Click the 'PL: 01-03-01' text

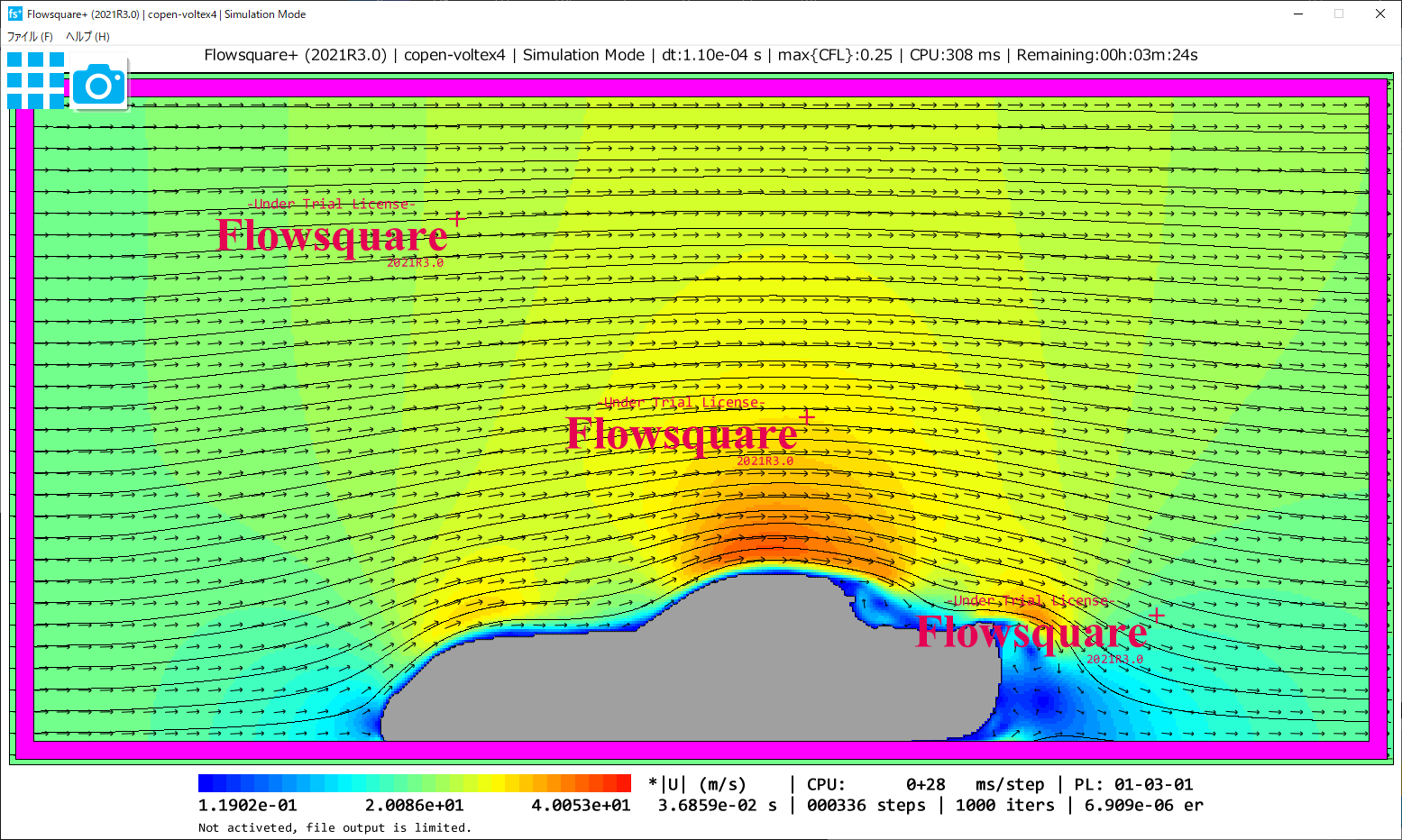click(1133, 784)
